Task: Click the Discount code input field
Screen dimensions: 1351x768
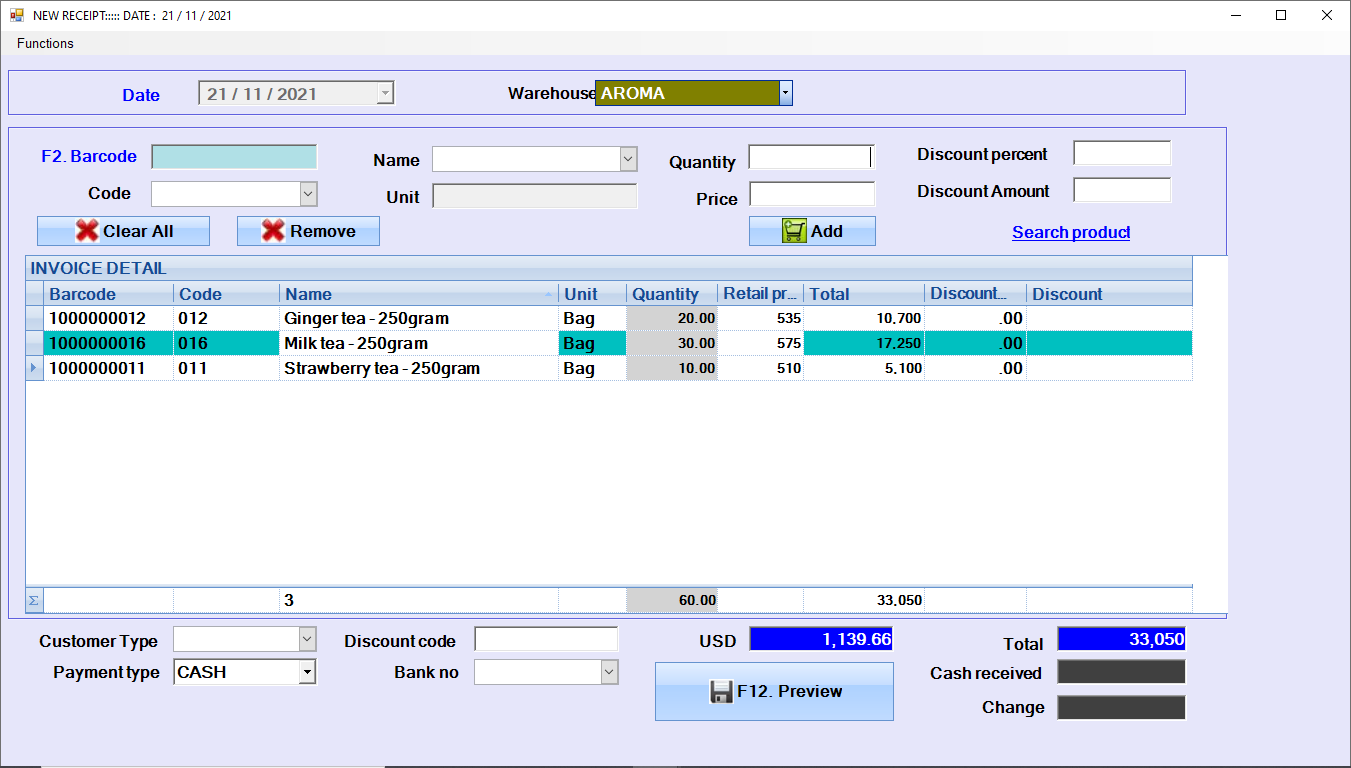Action: [546, 639]
